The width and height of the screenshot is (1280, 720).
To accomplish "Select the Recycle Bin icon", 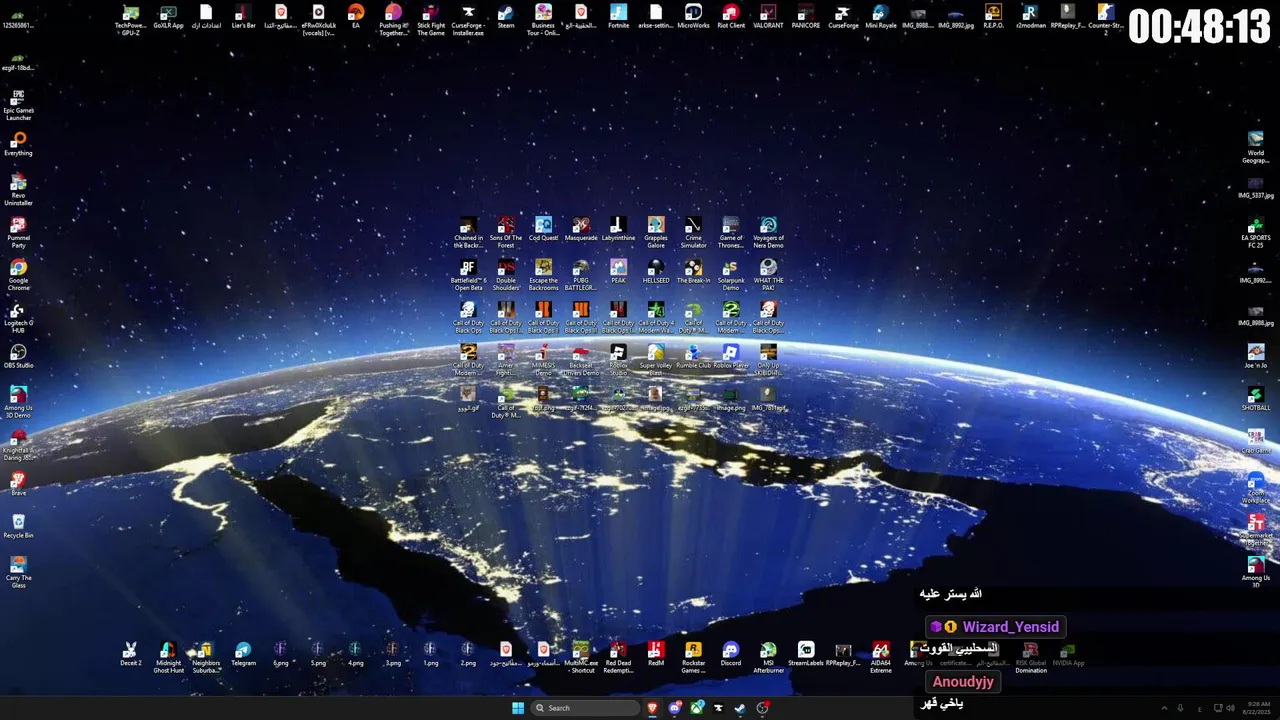I will pos(18,527).
